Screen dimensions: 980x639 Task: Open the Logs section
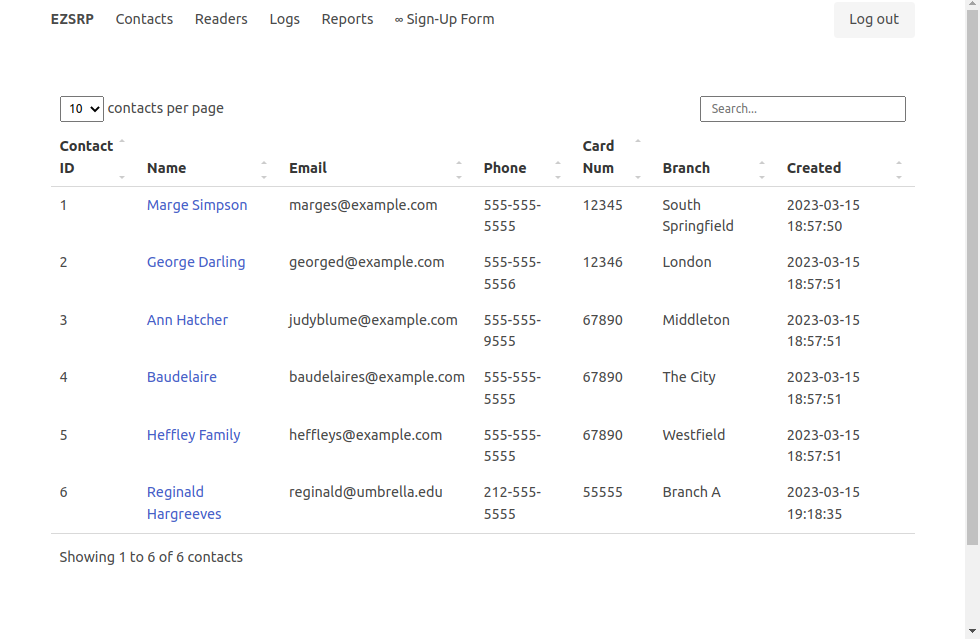[x=284, y=18]
